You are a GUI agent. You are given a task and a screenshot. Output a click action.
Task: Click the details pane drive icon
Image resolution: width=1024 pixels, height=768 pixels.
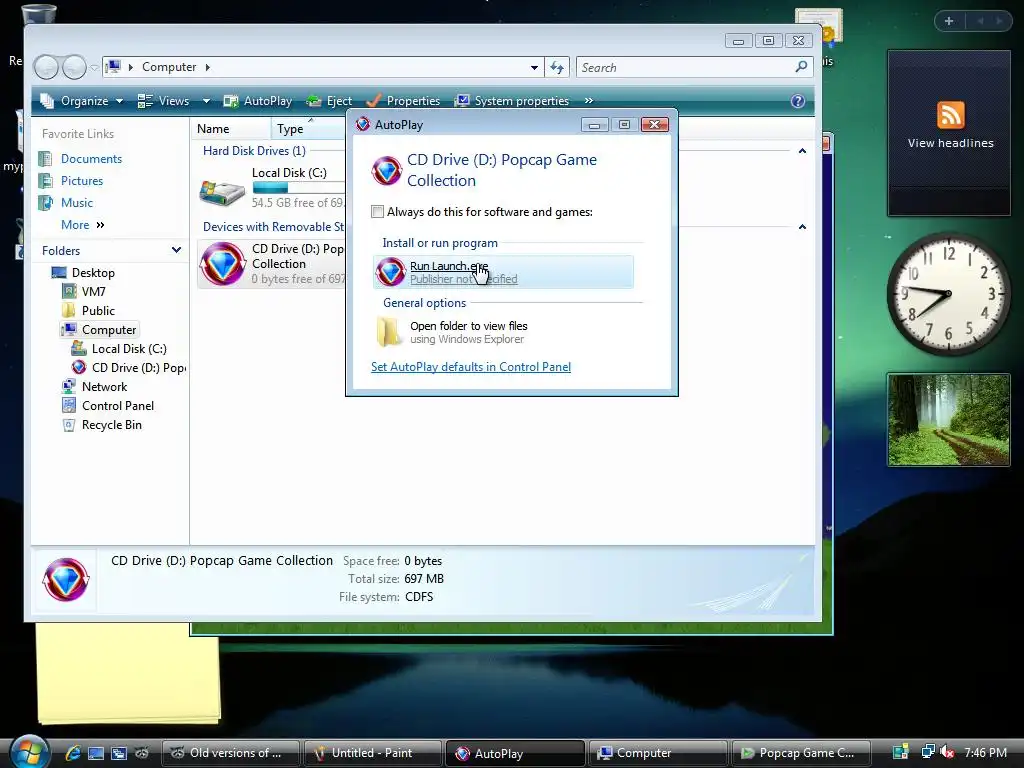(65, 579)
